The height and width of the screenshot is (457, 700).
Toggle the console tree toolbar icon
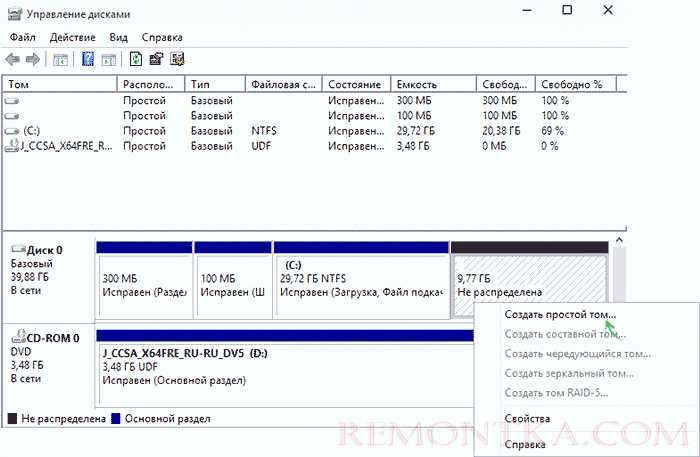coord(61,59)
